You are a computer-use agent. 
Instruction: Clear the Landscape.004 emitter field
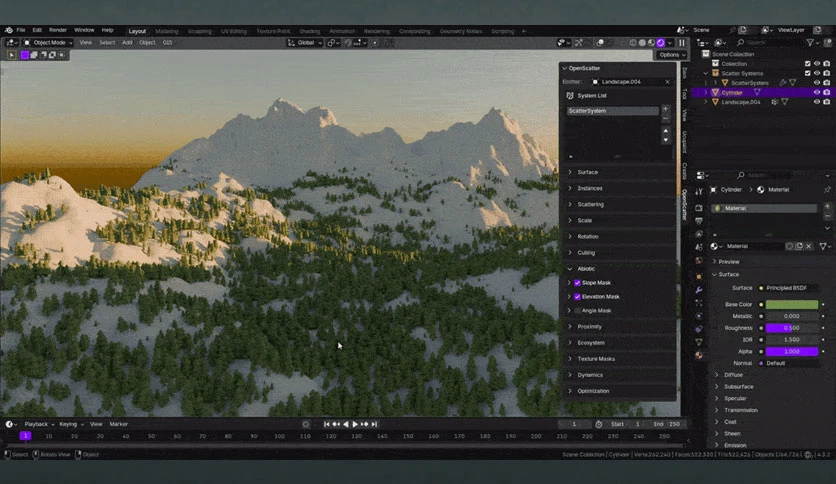click(x=668, y=82)
